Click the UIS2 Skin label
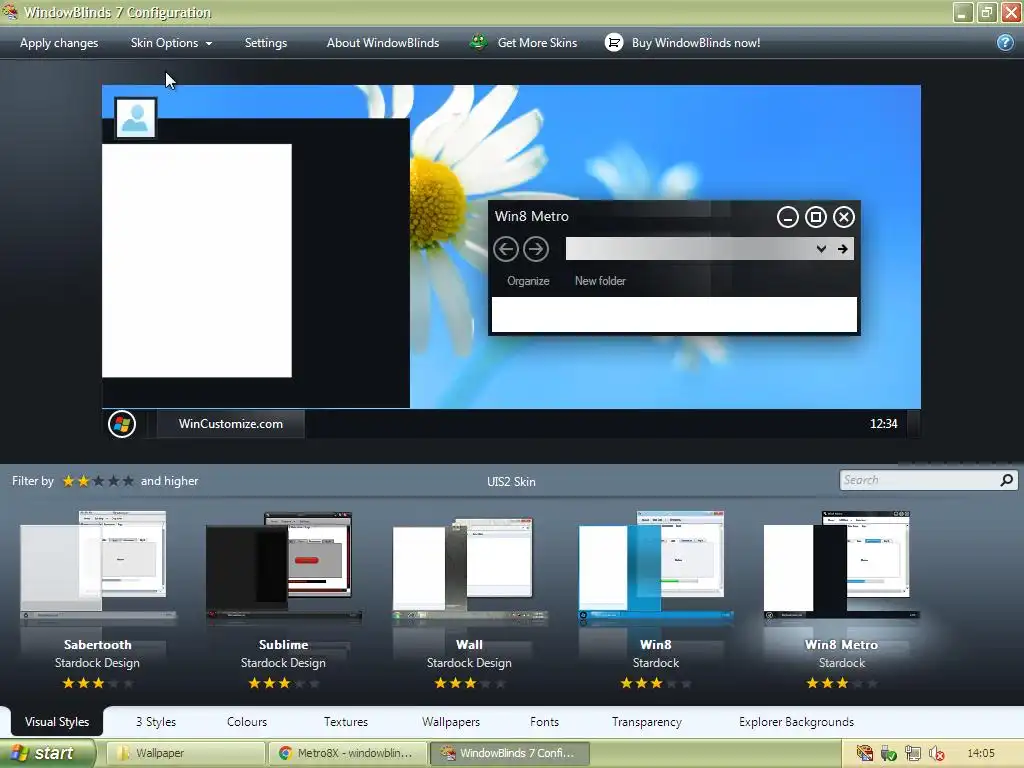This screenshot has width=1024, height=768. click(511, 482)
